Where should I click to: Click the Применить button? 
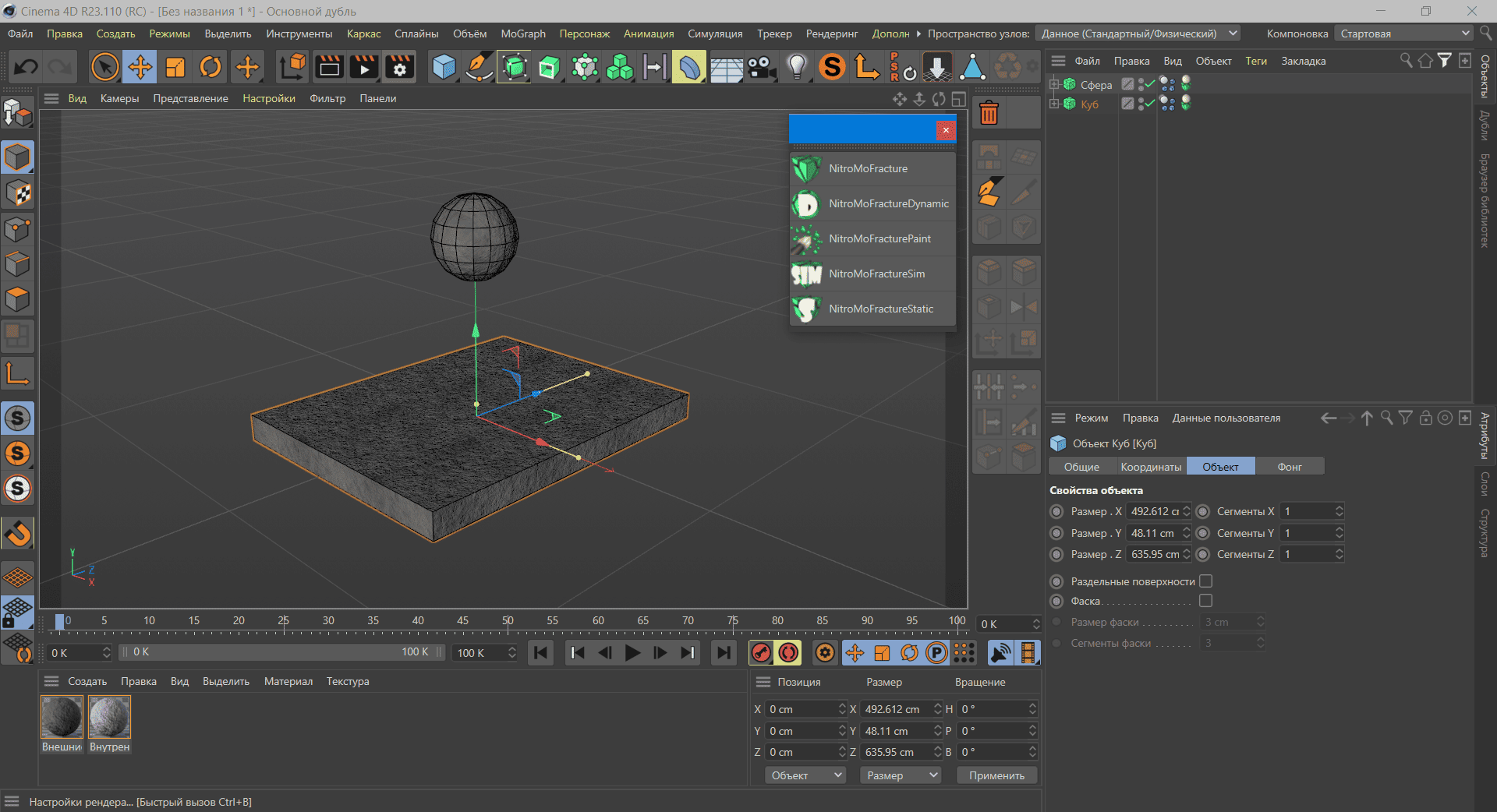[x=996, y=775]
